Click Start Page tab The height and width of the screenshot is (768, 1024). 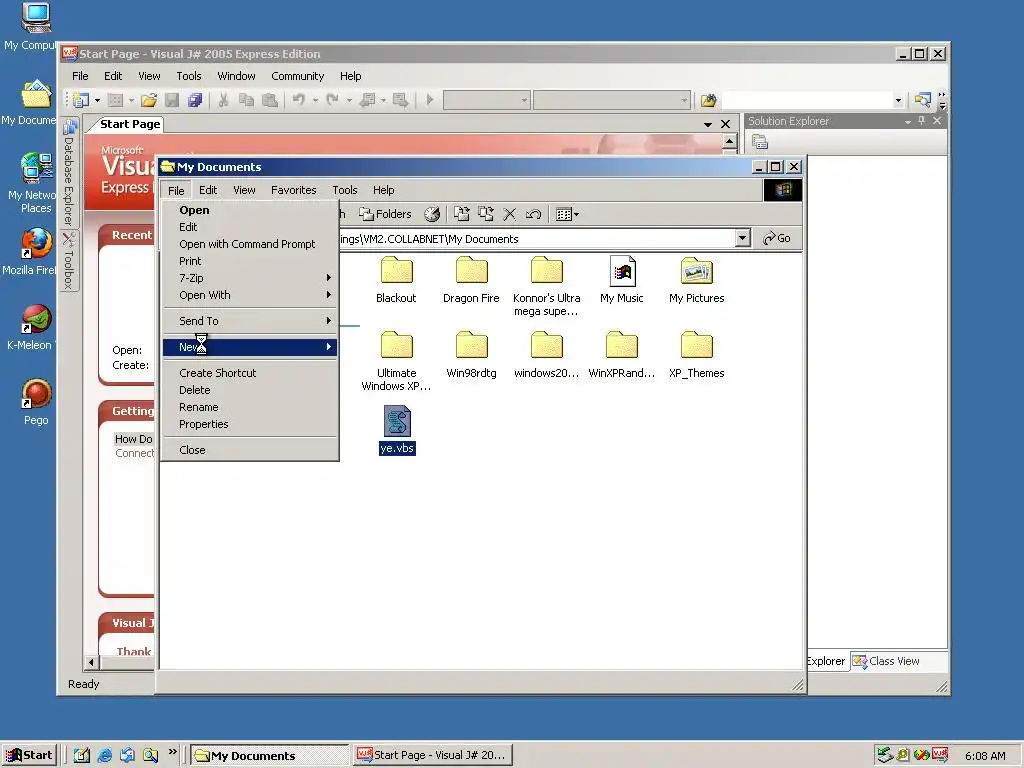click(x=129, y=124)
